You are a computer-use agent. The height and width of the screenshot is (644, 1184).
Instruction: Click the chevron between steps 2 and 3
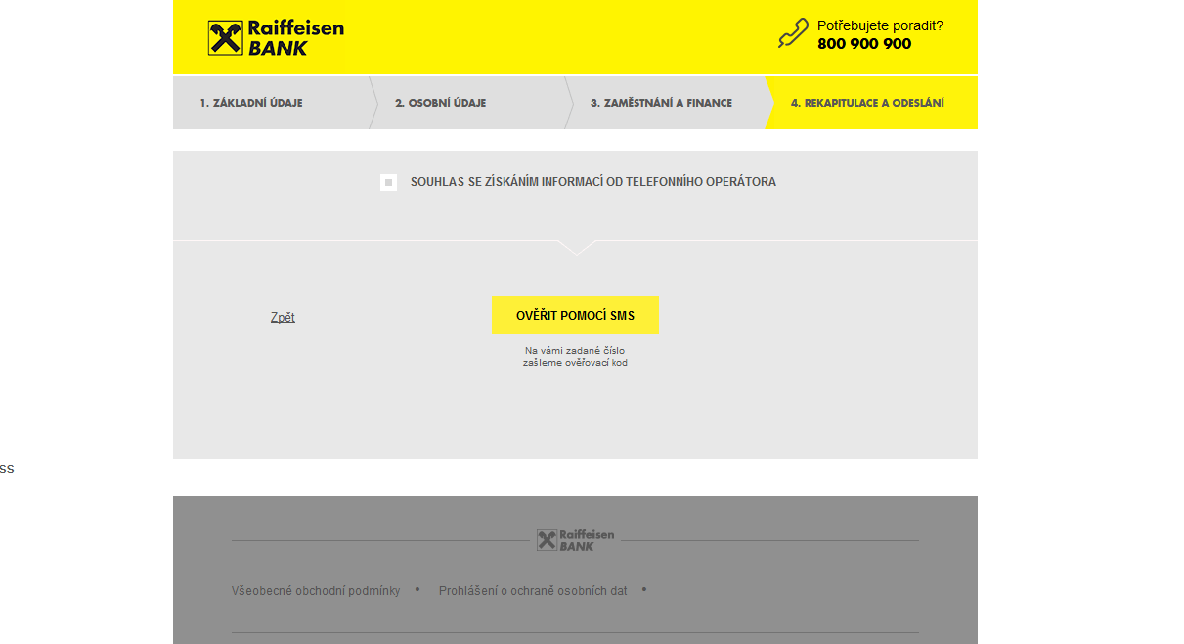(568, 102)
